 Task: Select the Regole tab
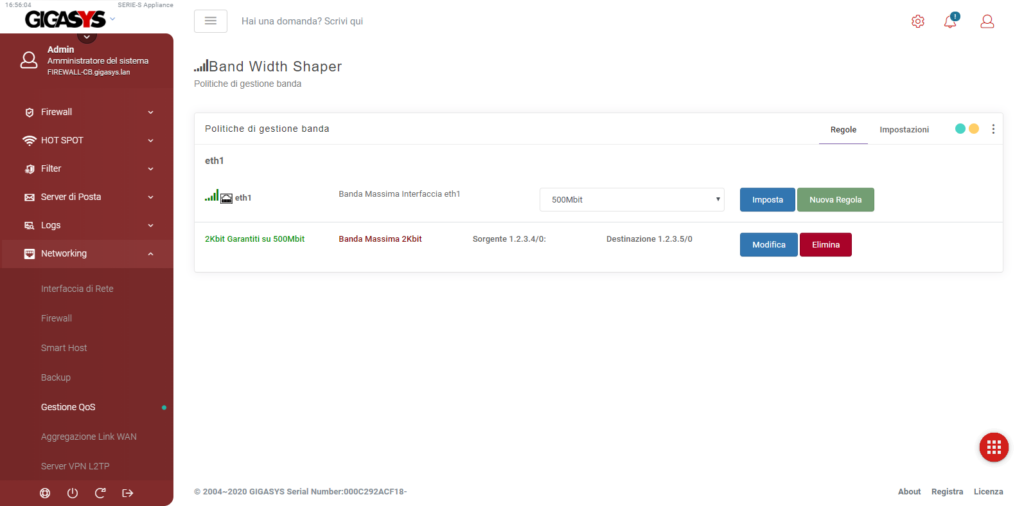click(x=843, y=130)
